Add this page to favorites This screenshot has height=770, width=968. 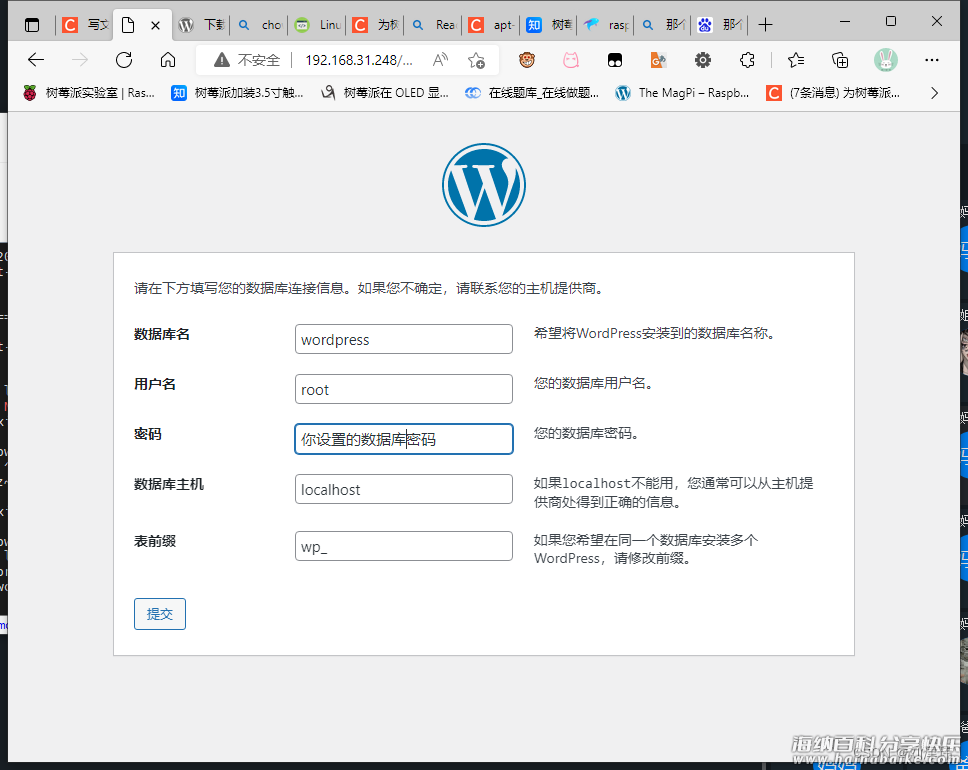click(476, 60)
